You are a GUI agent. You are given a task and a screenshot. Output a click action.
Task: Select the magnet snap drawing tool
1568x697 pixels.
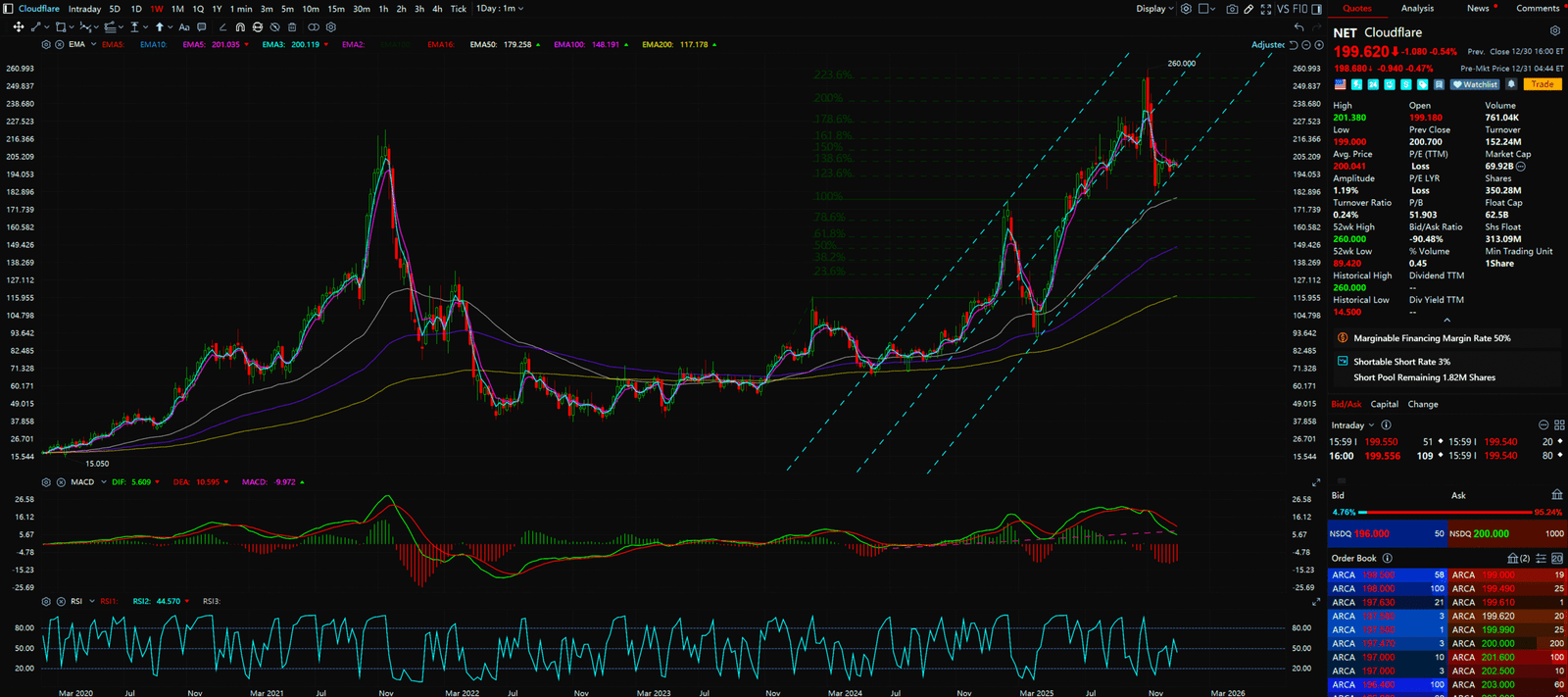(x=240, y=27)
